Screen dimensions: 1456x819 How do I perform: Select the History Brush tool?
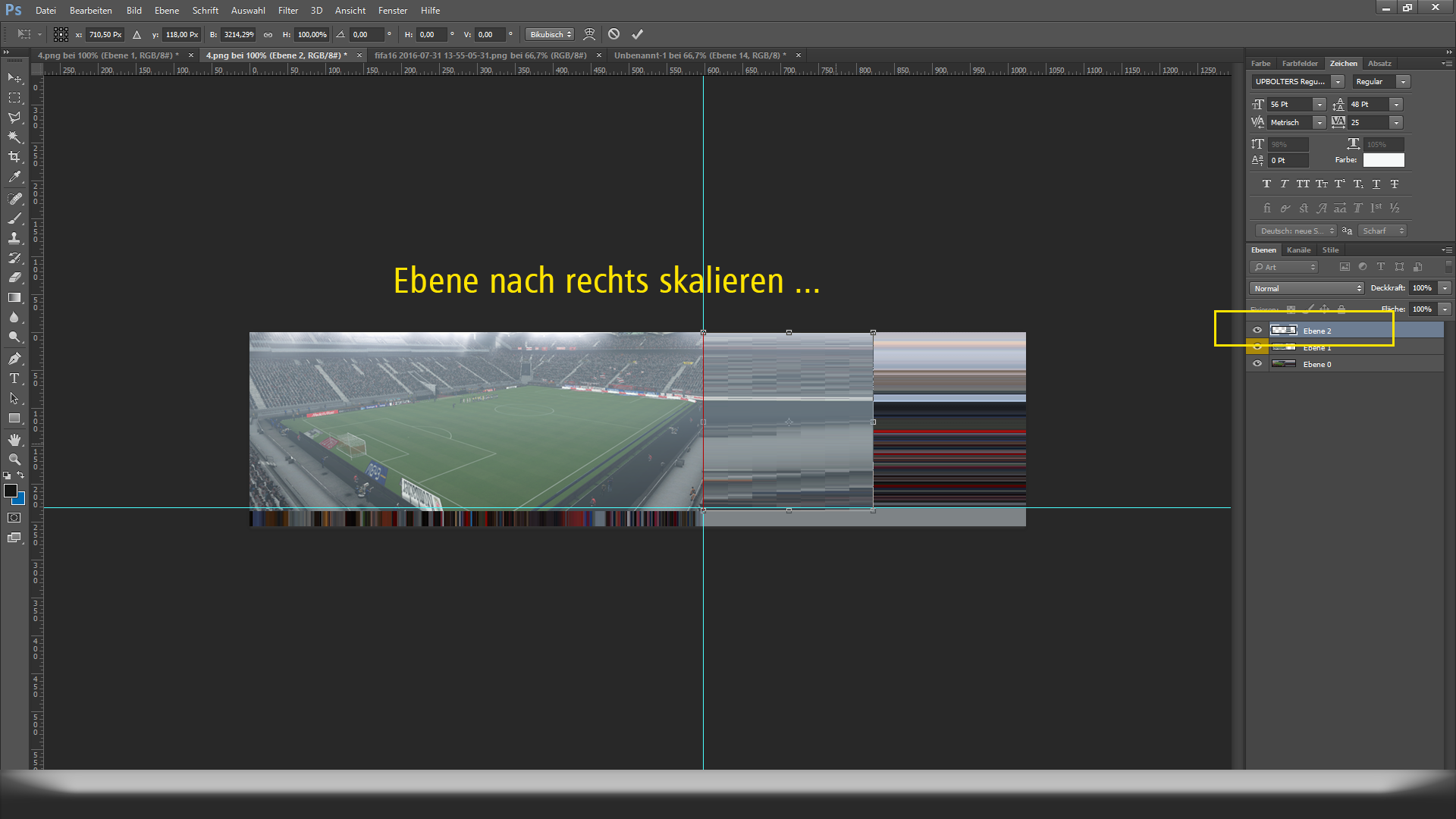[14, 258]
